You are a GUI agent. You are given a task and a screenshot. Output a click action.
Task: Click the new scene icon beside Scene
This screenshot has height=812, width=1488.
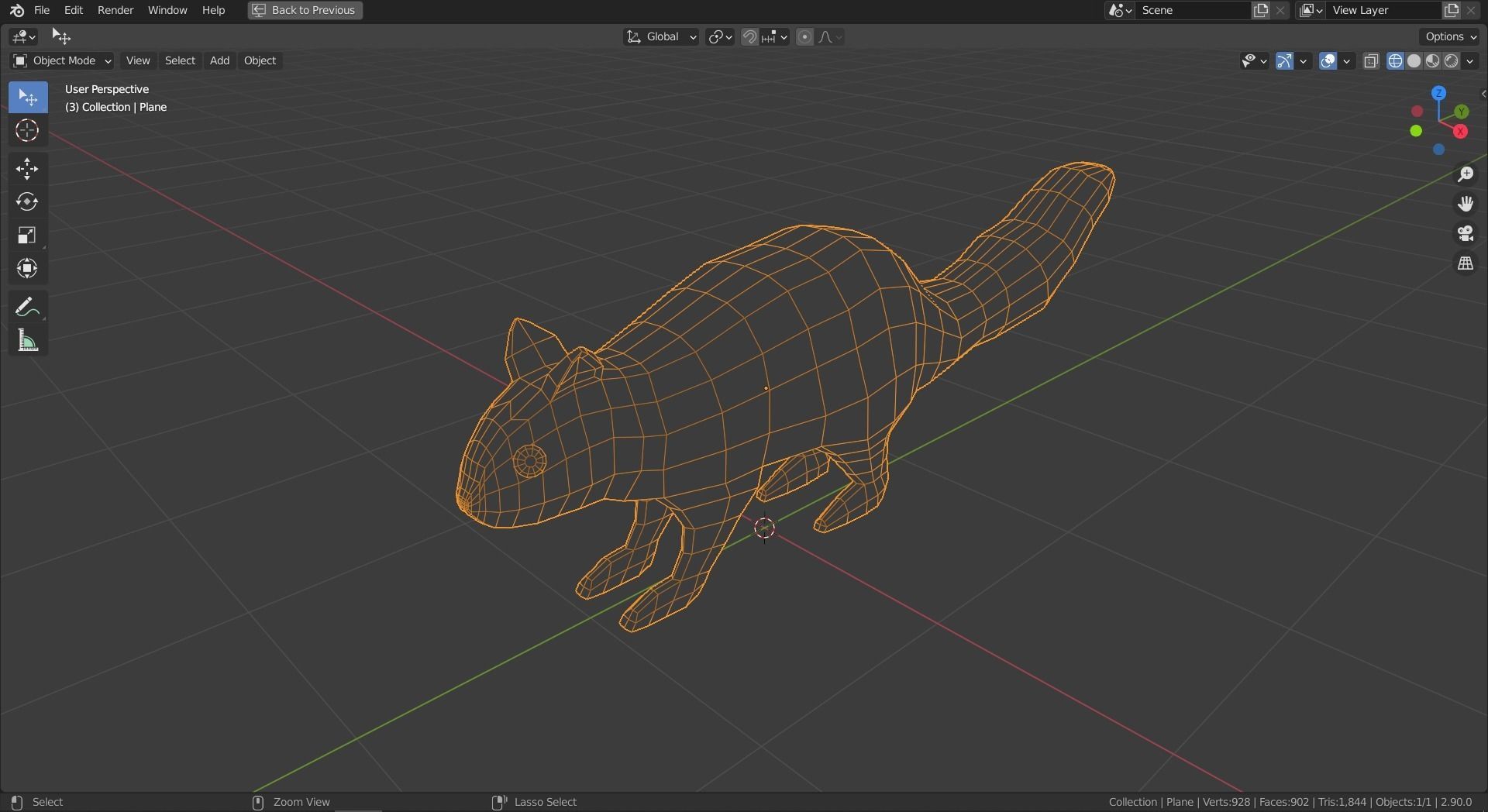coord(1261,10)
